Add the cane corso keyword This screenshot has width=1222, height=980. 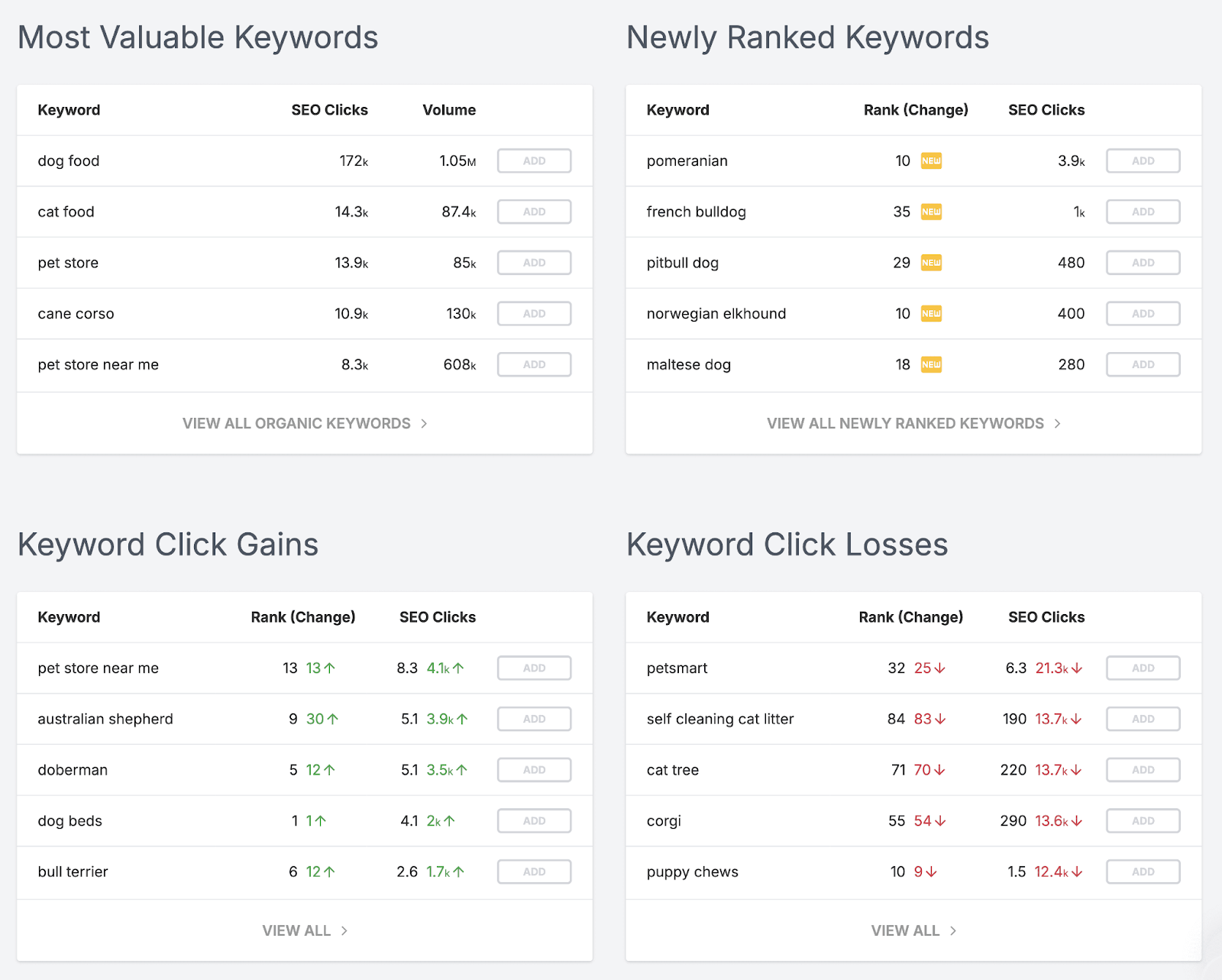pyautogui.click(x=534, y=313)
